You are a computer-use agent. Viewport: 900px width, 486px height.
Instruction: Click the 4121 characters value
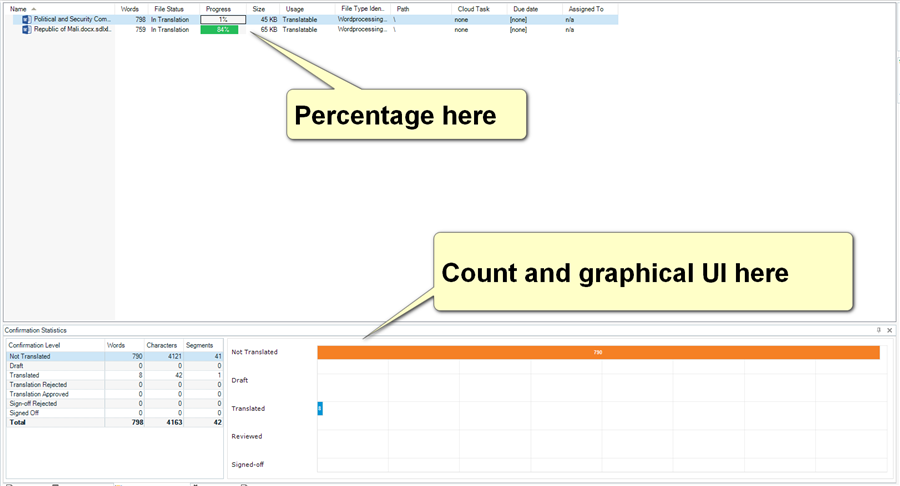click(x=174, y=356)
